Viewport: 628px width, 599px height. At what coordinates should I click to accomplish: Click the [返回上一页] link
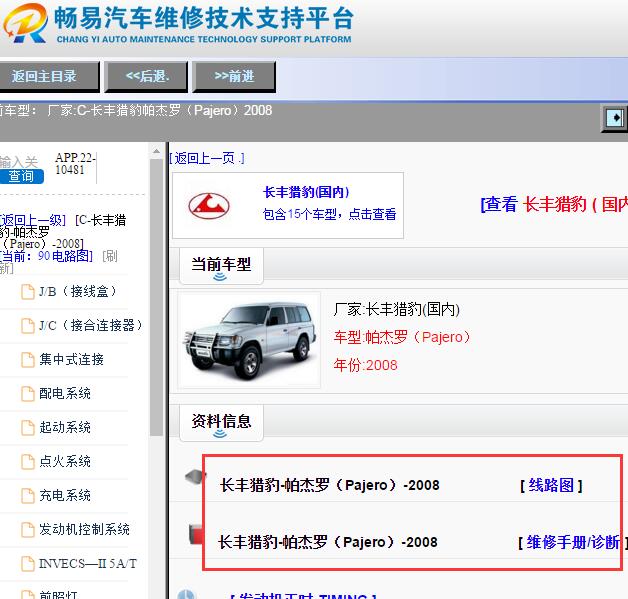207,159
